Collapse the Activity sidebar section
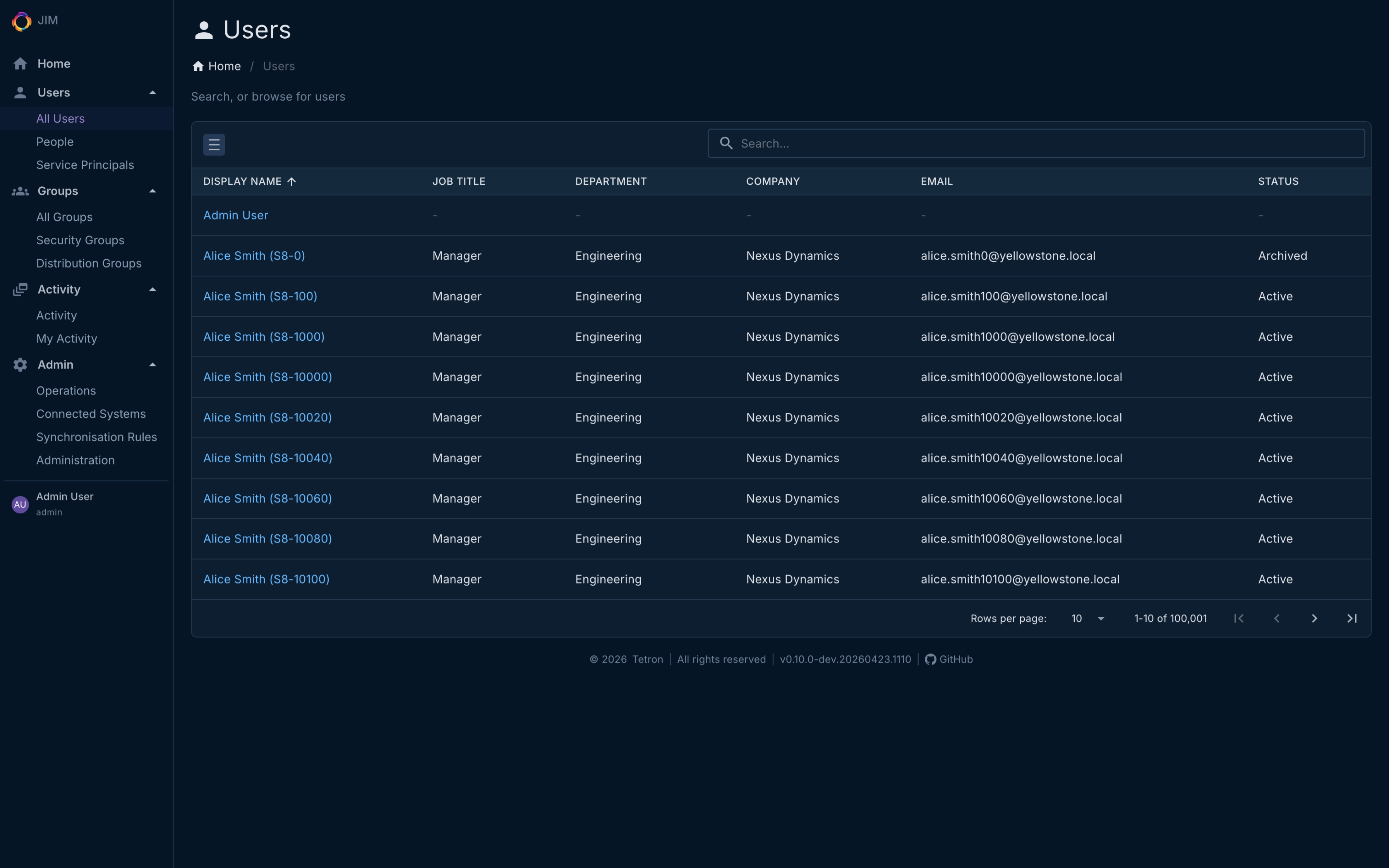The image size is (1389, 868). pos(153,289)
